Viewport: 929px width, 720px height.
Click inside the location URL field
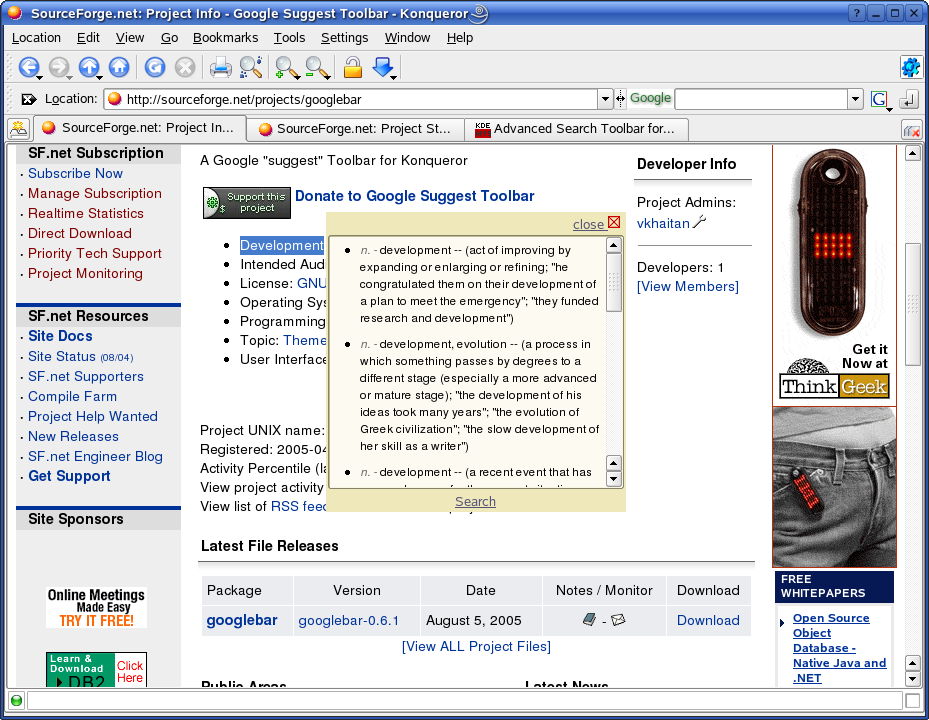(x=350, y=99)
